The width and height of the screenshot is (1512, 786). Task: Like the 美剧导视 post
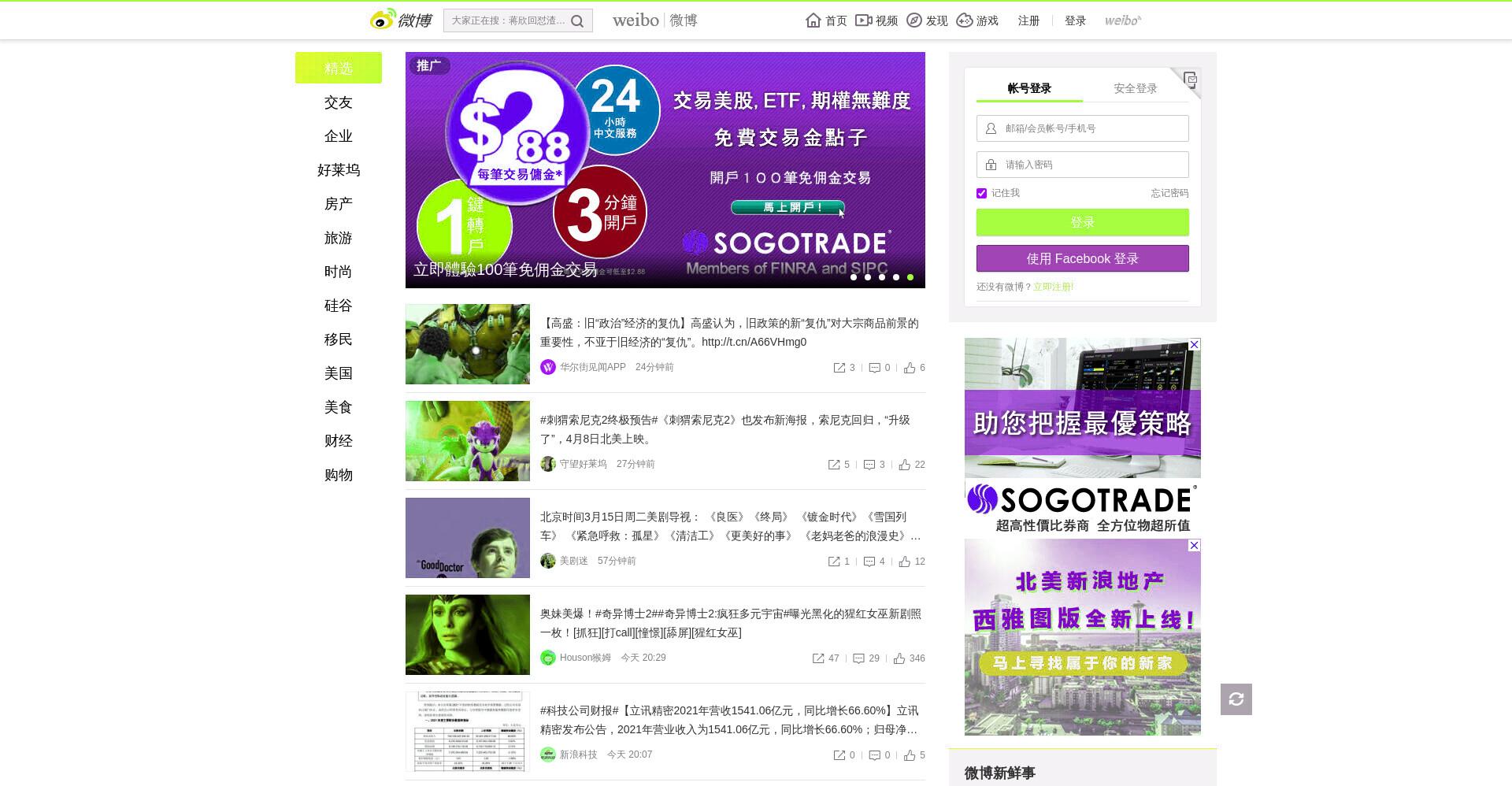coord(905,562)
